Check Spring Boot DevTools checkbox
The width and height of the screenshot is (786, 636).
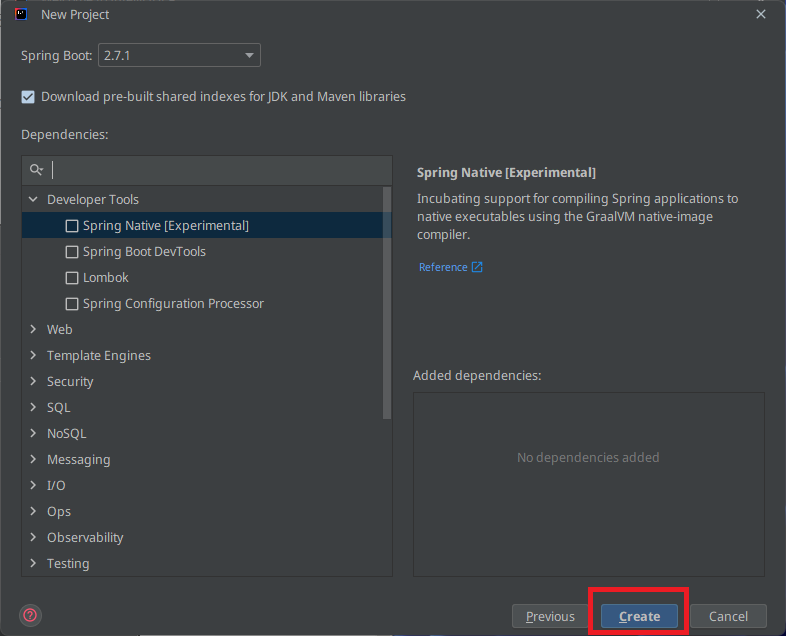(x=72, y=252)
